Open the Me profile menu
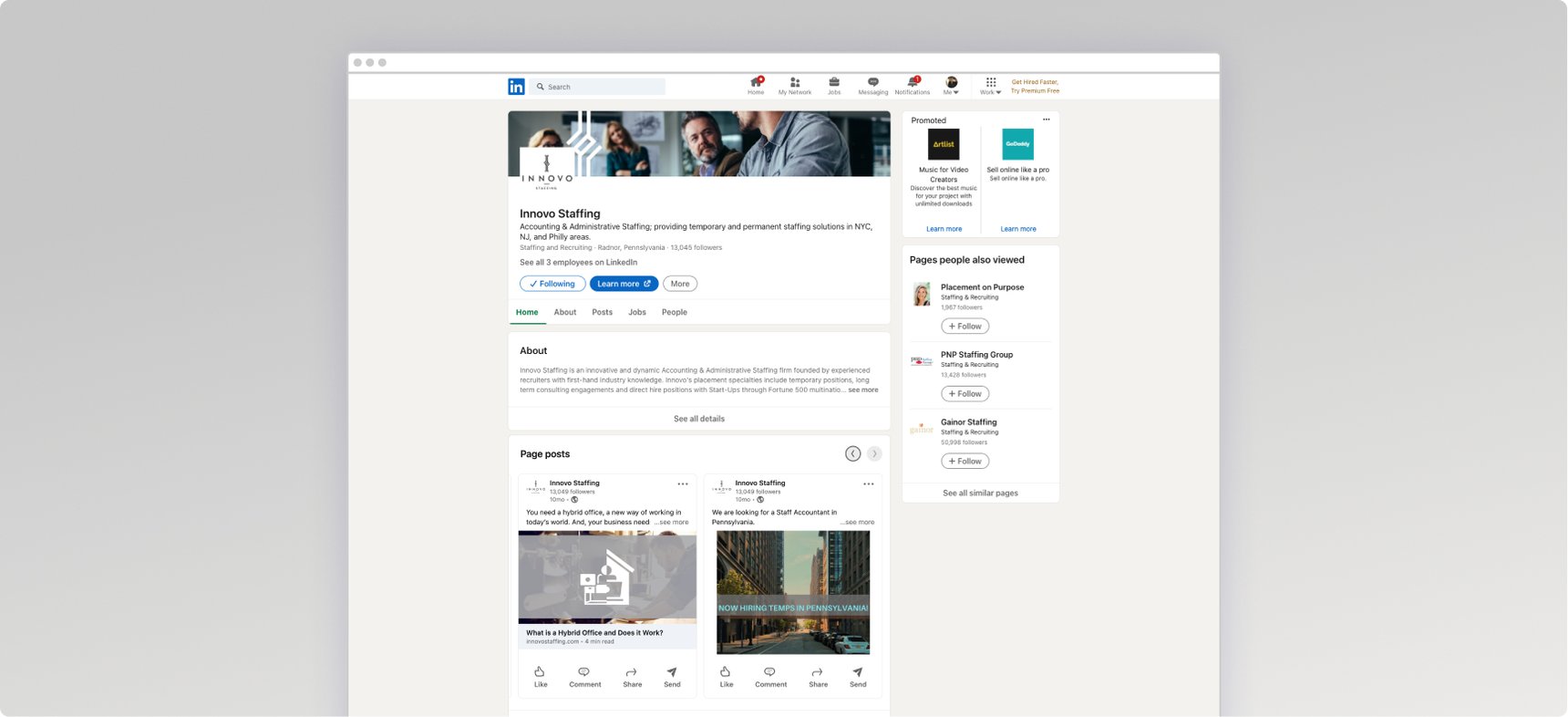This screenshot has width=1568, height=717. point(951,86)
